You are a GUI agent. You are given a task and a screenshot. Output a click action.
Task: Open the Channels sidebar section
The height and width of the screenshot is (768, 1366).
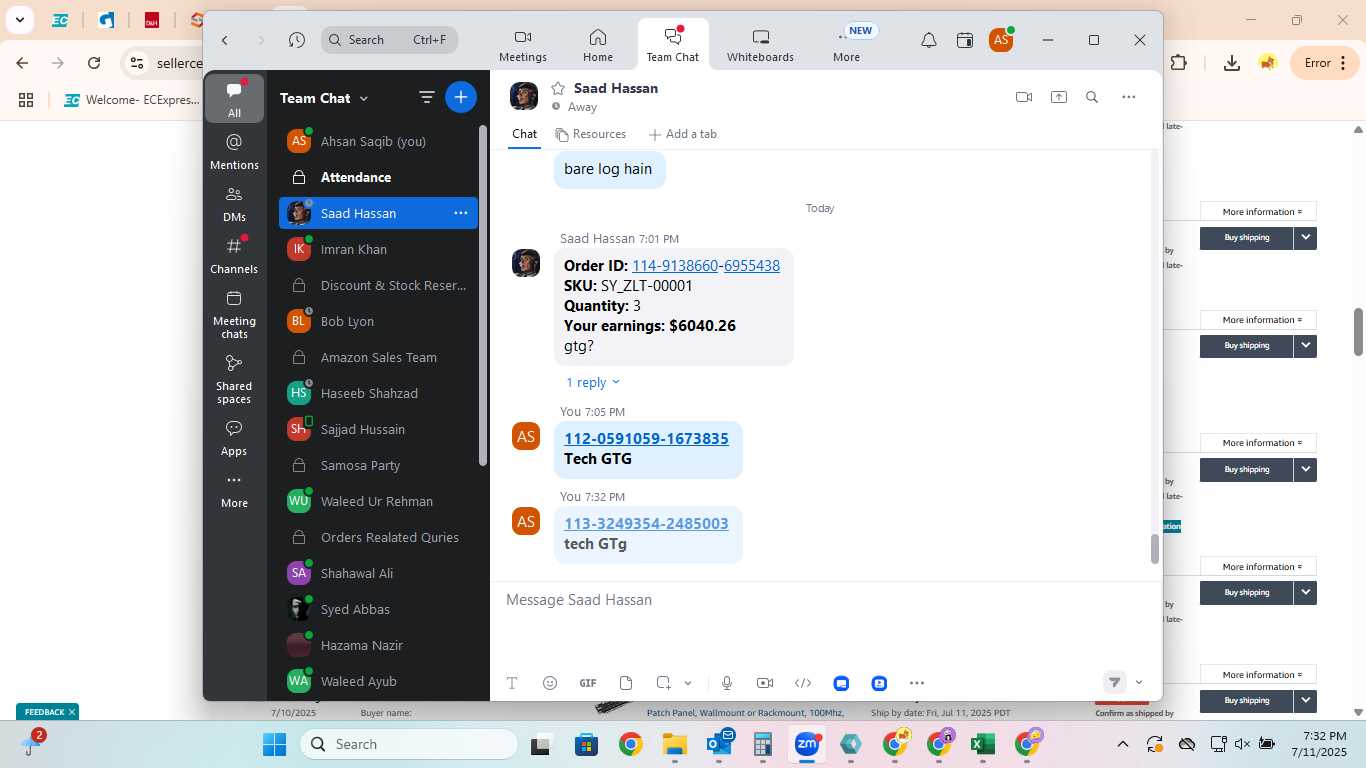[234, 256]
